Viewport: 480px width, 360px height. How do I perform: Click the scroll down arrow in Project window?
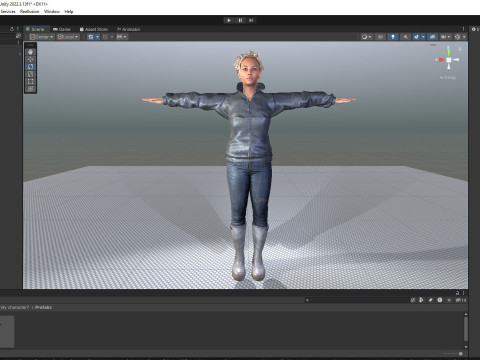466,347
